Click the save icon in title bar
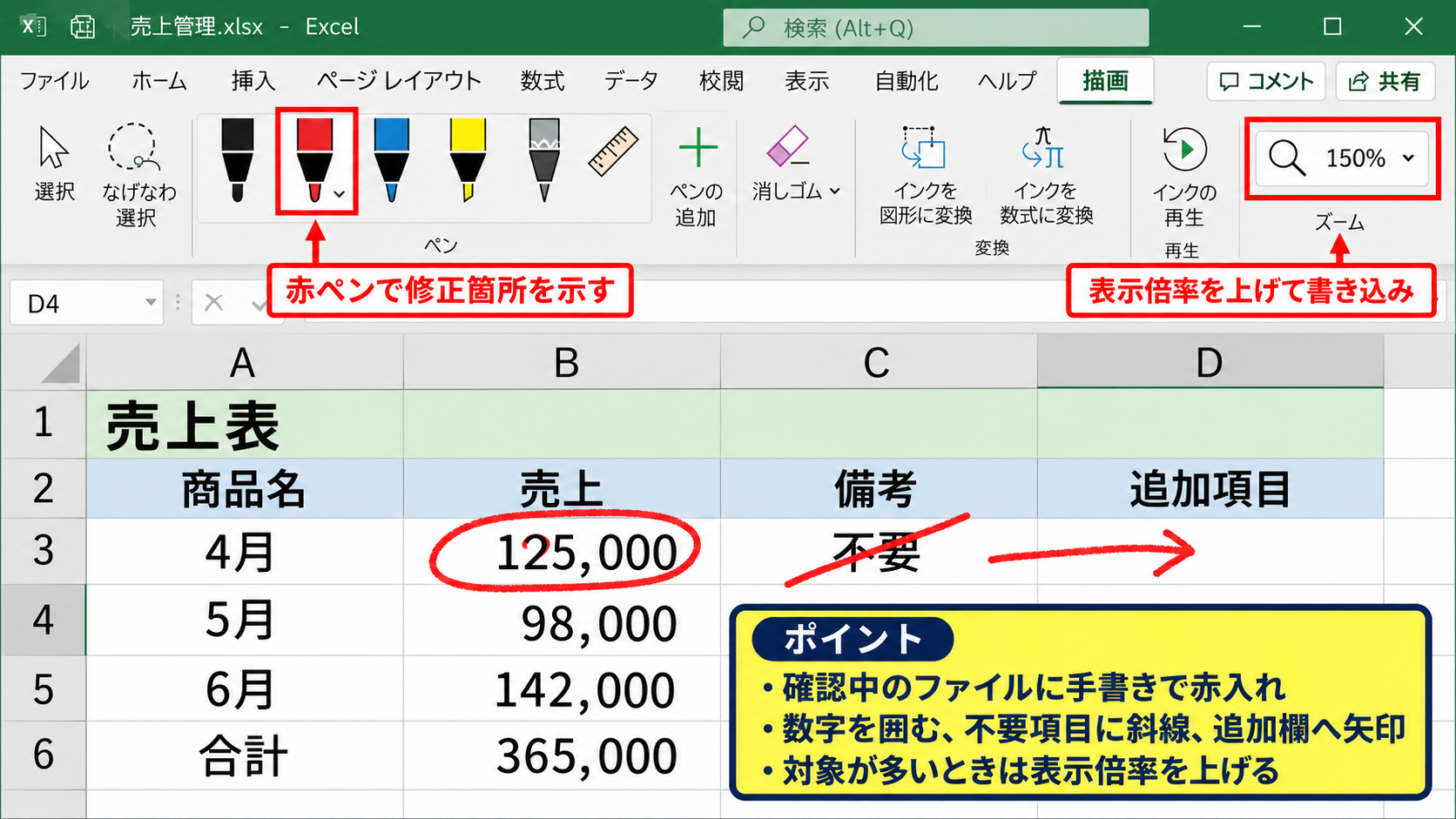1456x819 pixels. coord(83,27)
